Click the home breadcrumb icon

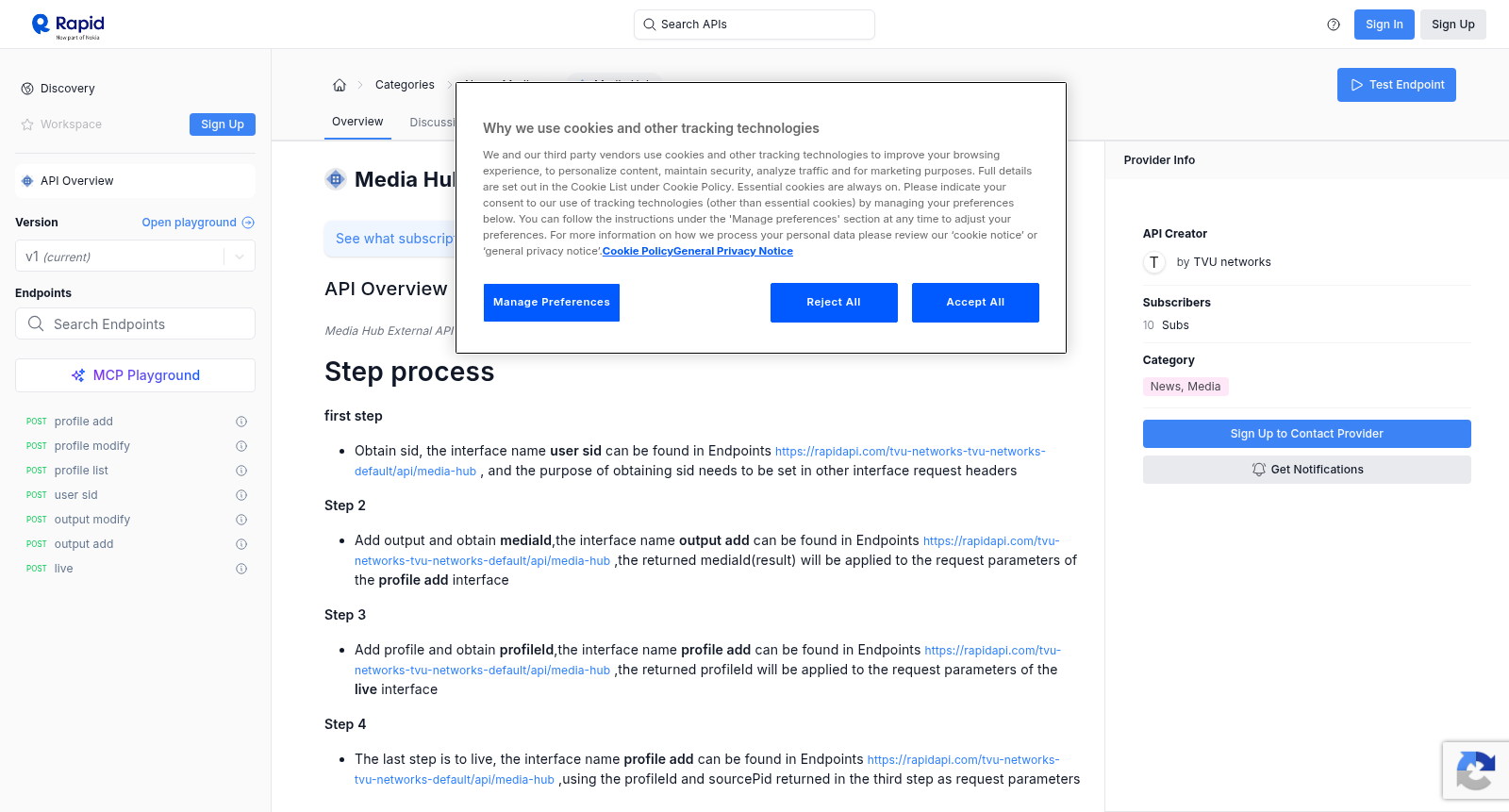pyautogui.click(x=340, y=85)
